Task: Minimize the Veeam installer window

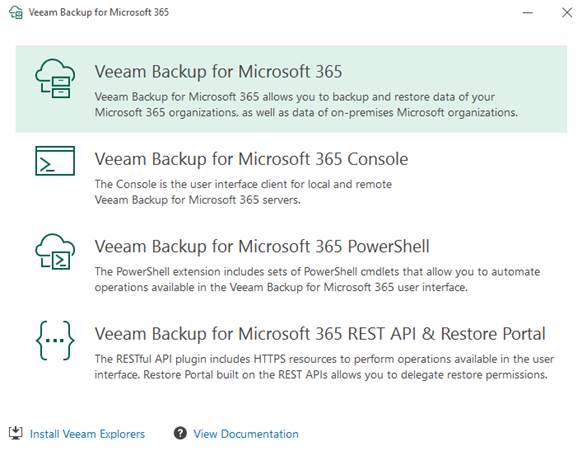Action: pyautogui.click(x=528, y=13)
